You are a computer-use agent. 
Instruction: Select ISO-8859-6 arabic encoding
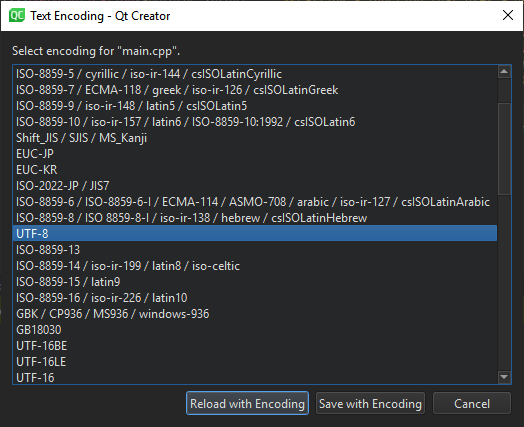click(255, 202)
